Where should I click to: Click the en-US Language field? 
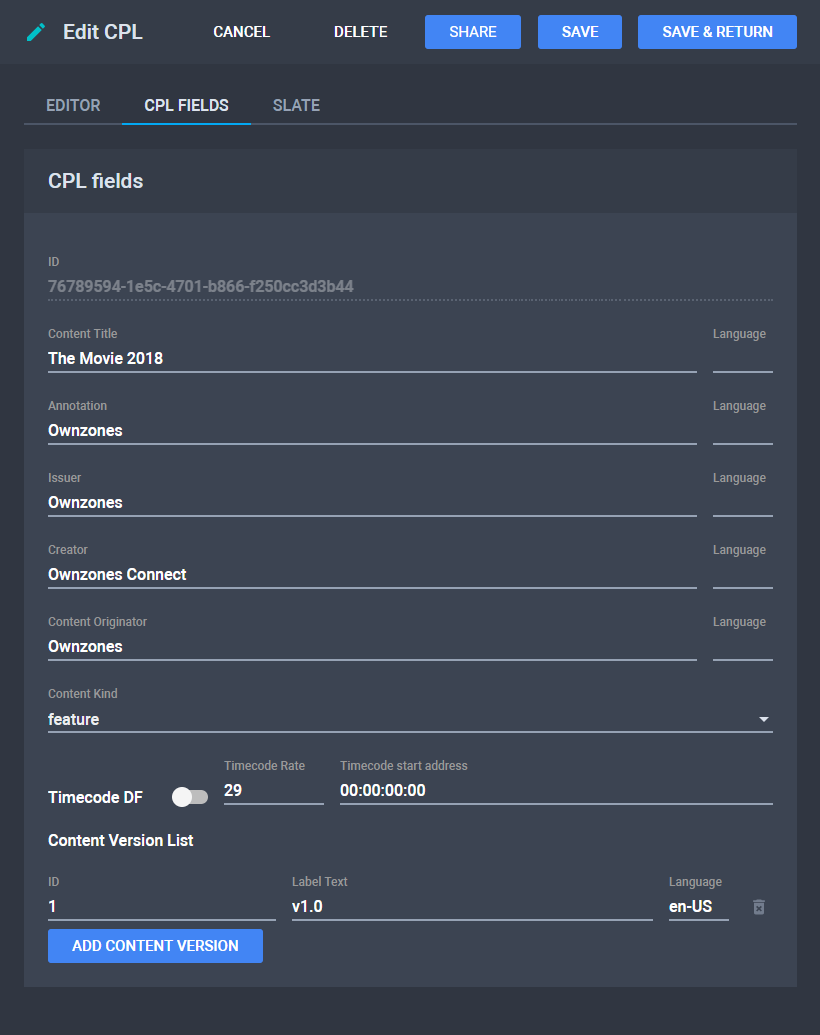(698, 907)
